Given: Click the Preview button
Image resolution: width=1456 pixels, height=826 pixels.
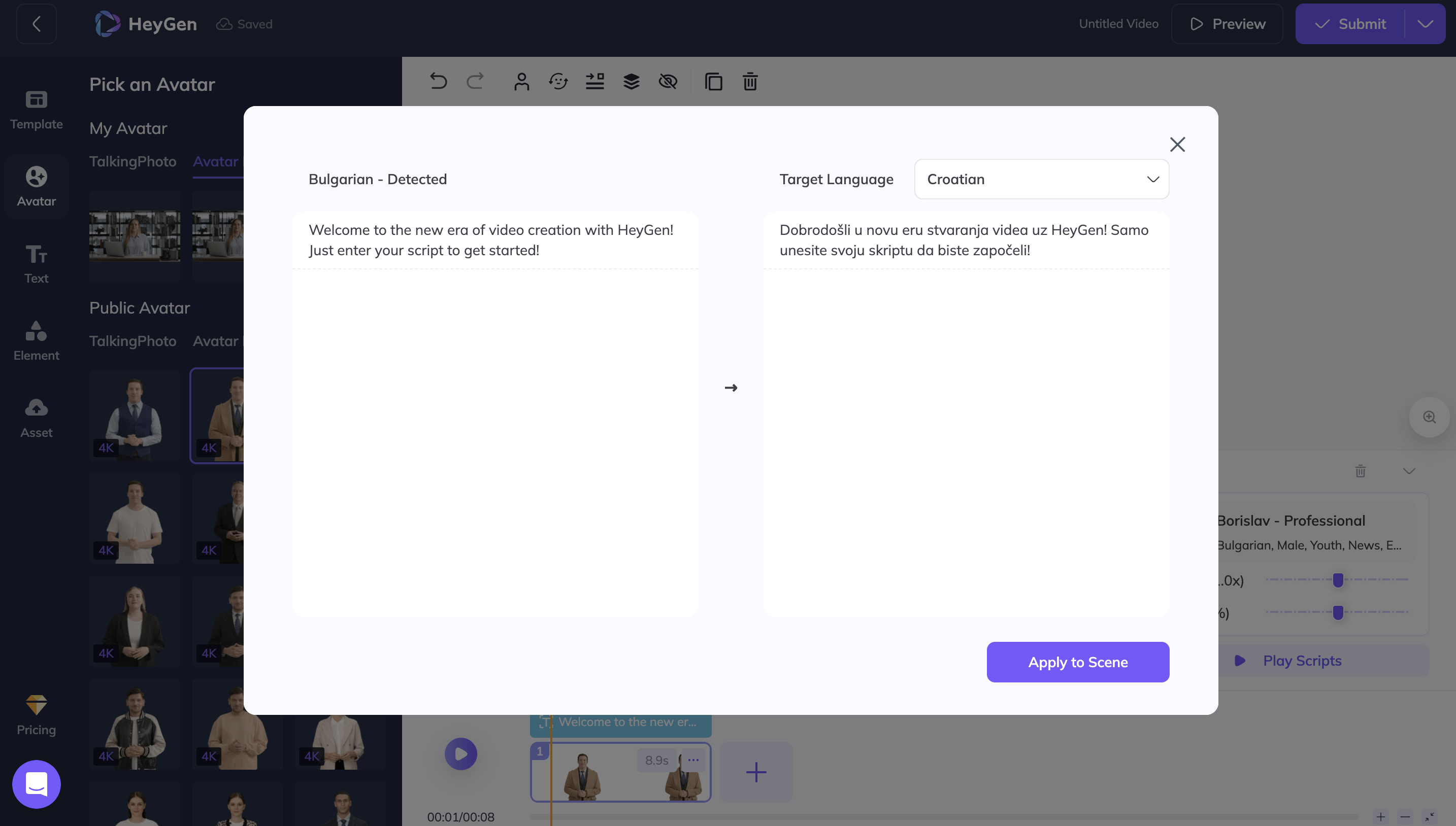Looking at the screenshot, I should 1227,24.
